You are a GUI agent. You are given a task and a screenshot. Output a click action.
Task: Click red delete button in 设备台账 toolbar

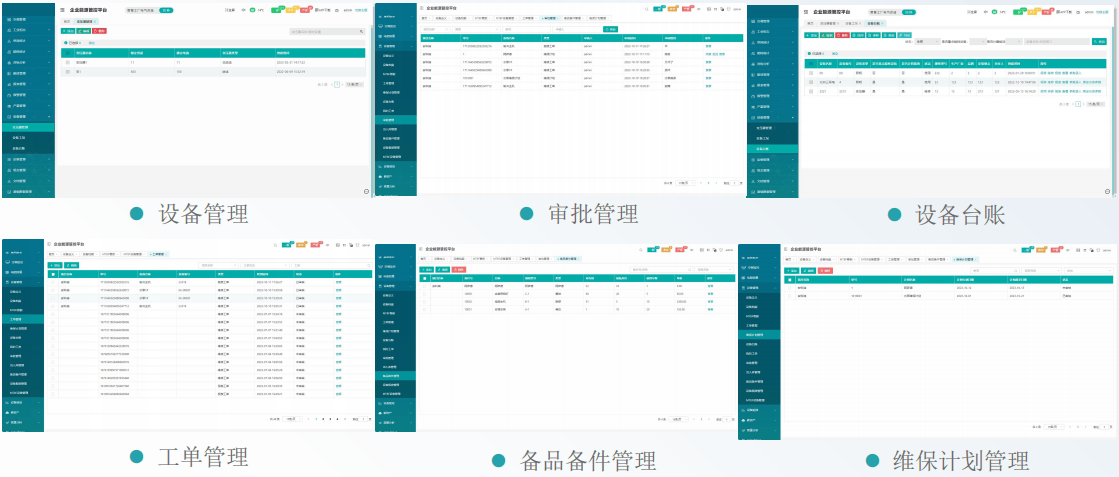[842, 35]
